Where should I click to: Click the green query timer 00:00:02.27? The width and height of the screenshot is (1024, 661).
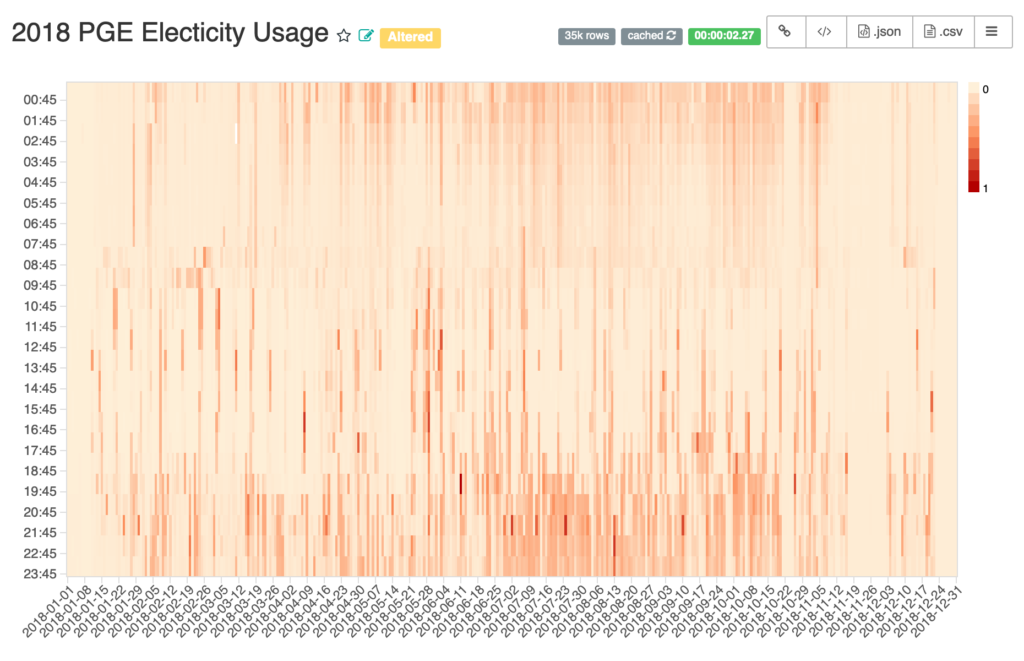pos(723,36)
